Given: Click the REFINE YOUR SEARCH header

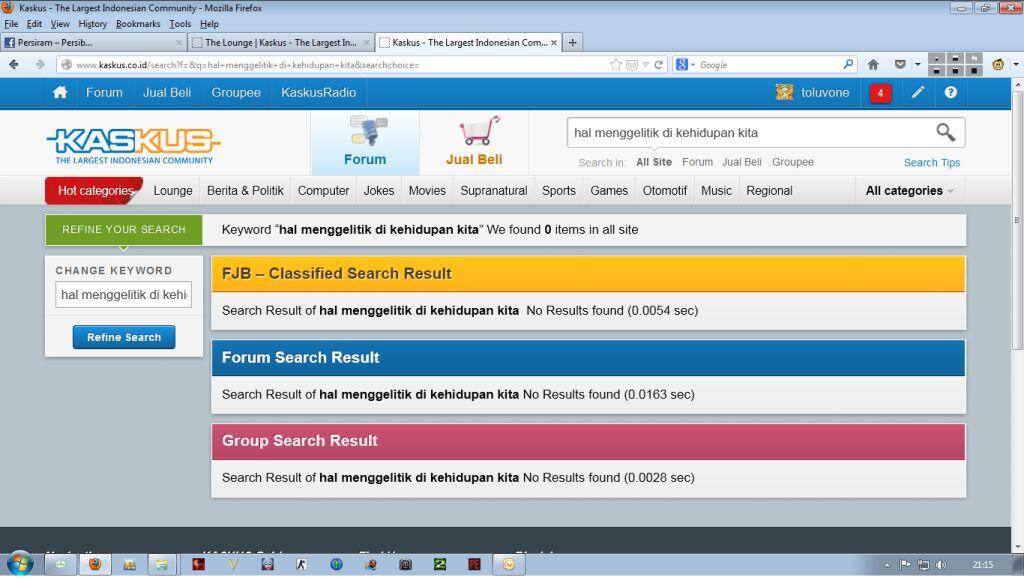Looking at the screenshot, I should pos(124,230).
